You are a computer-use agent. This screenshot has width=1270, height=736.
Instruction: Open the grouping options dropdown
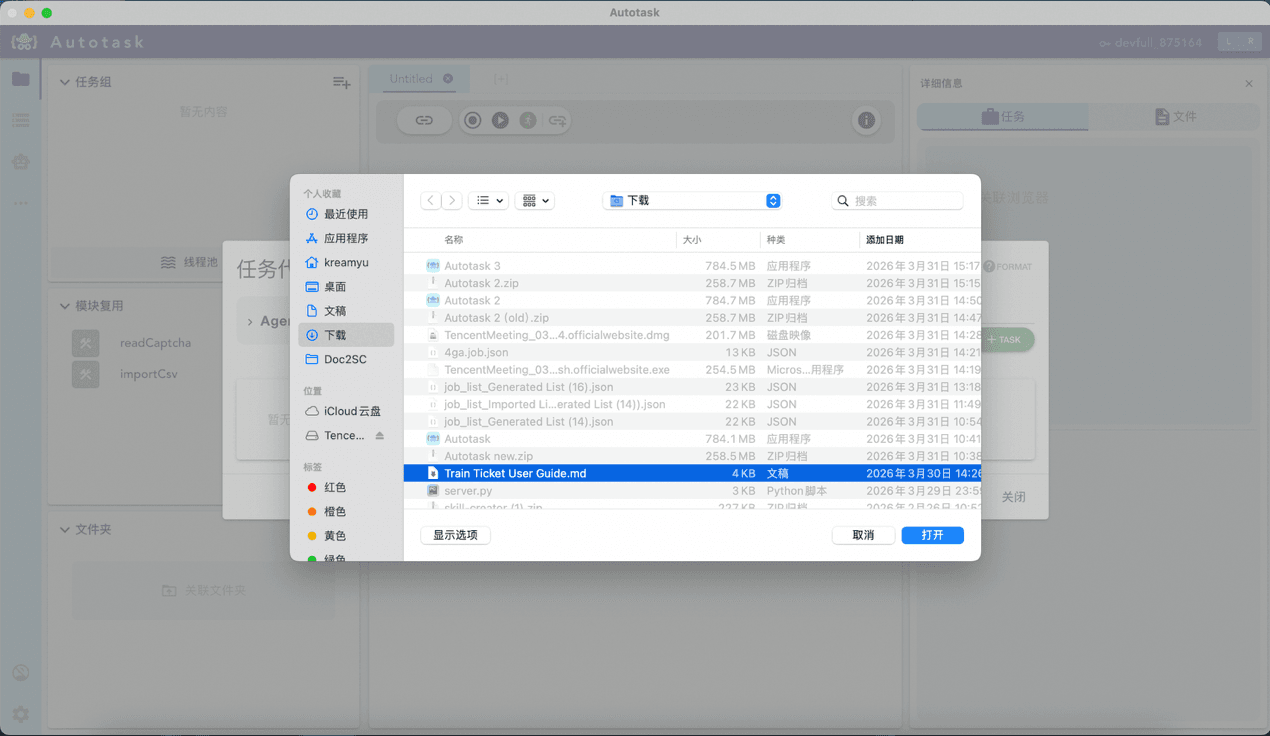[535, 201]
